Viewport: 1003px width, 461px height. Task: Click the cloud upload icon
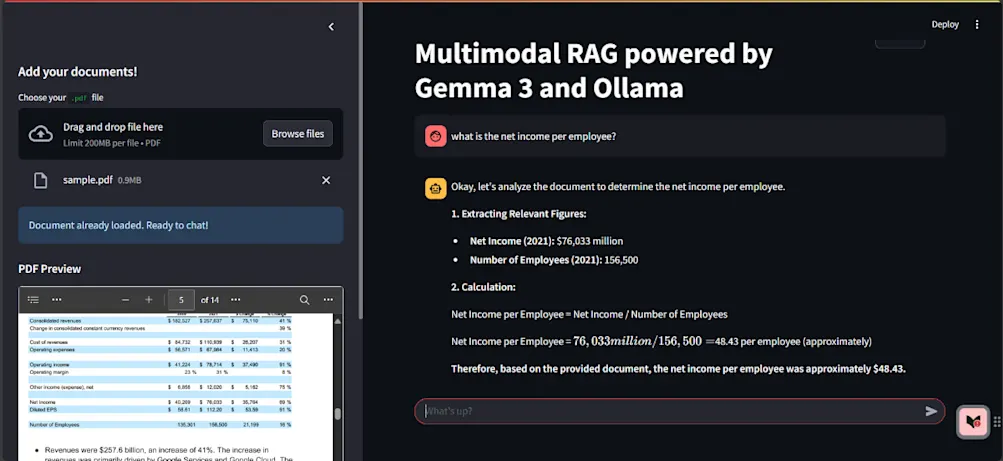(x=41, y=134)
